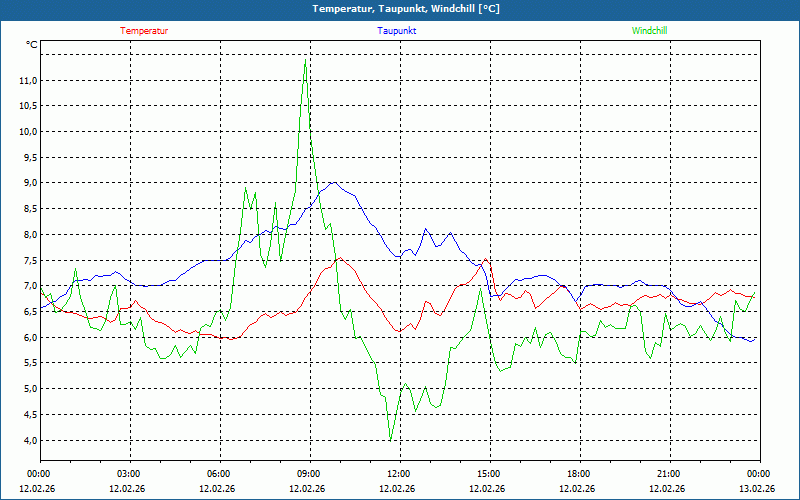The width and height of the screenshot is (800, 500).
Task: Click the 11,0 y-axis value
Action: coord(29,81)
